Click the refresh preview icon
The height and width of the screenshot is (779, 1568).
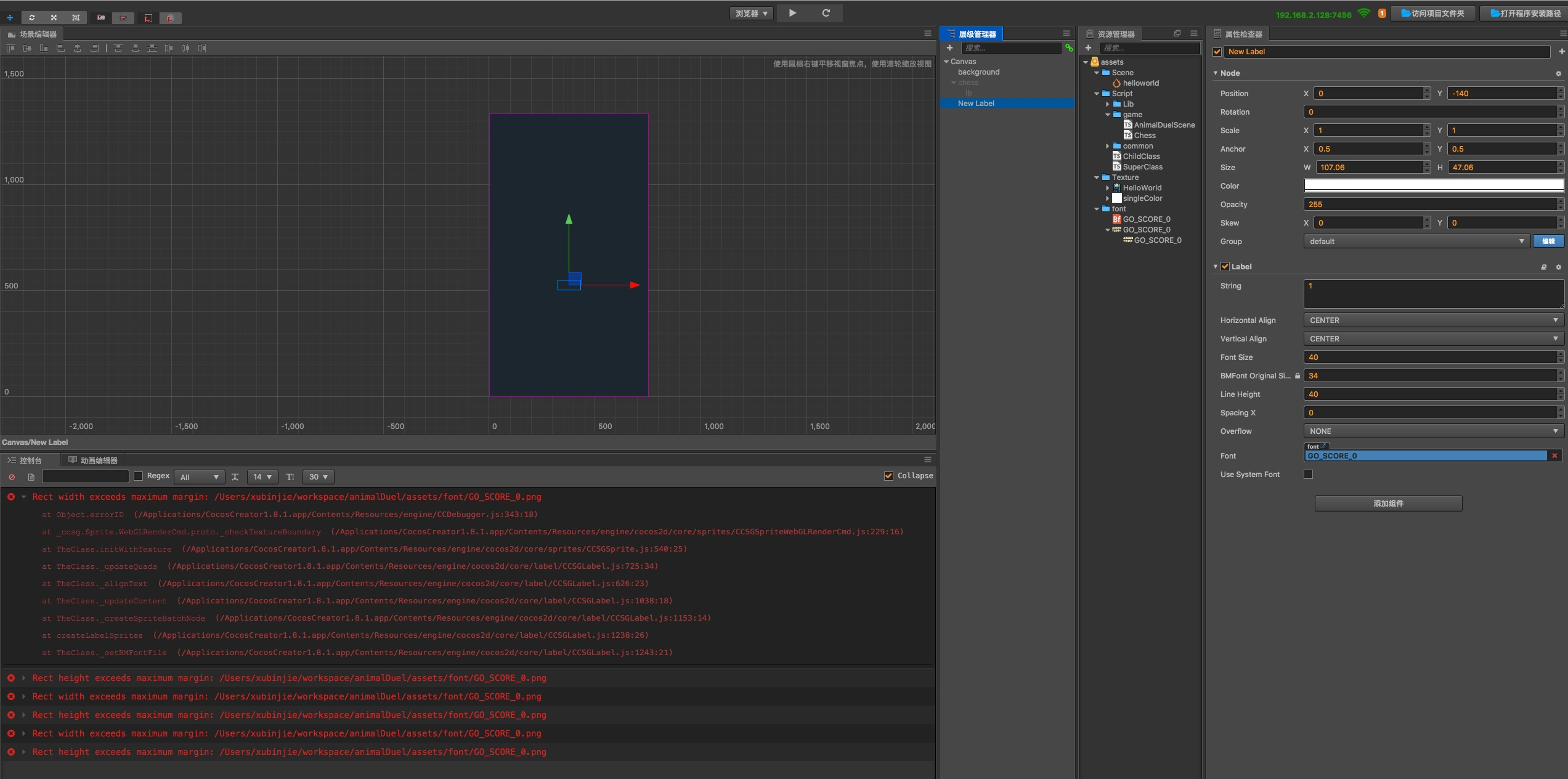(826, 13)
